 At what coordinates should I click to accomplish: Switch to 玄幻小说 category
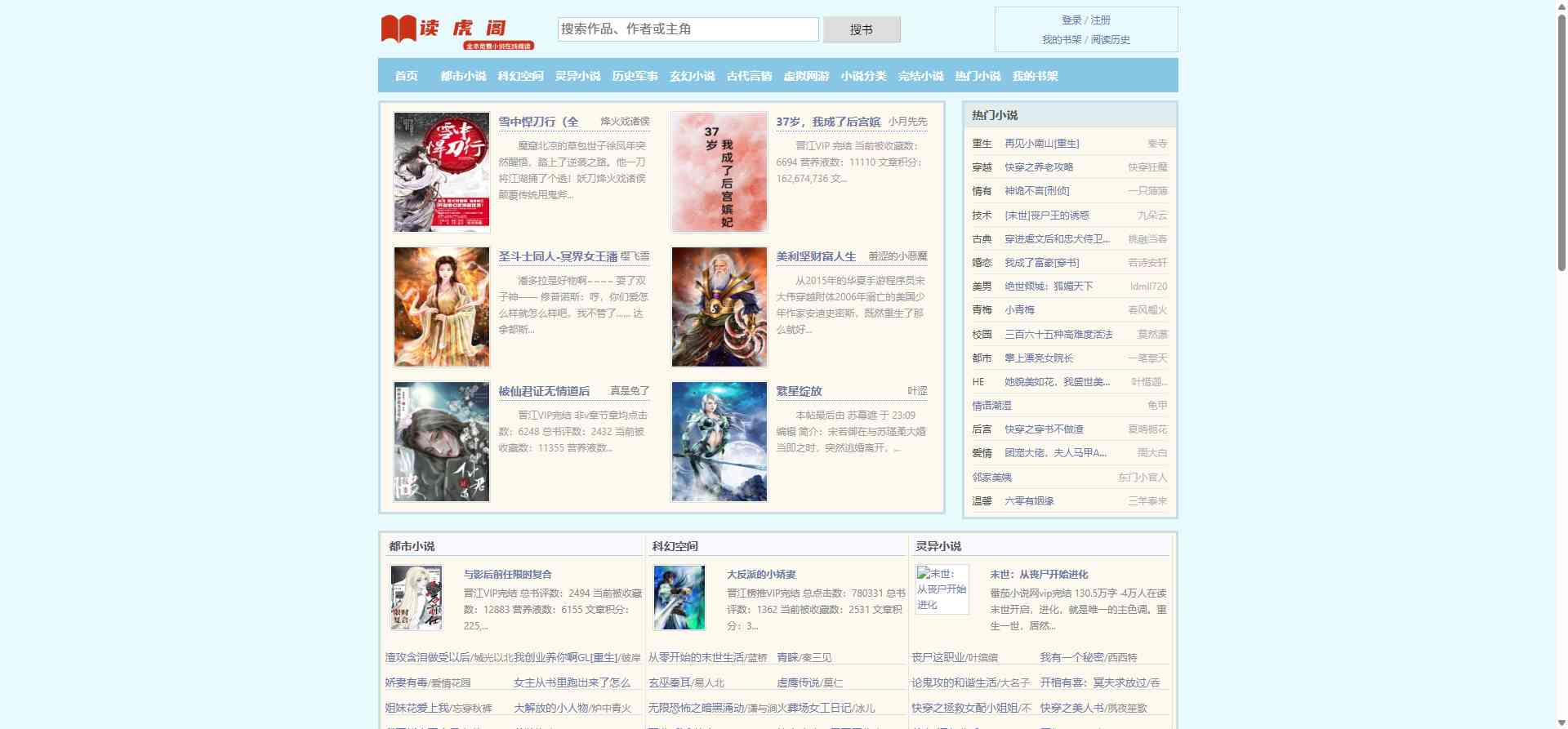(x=692, y=76)
